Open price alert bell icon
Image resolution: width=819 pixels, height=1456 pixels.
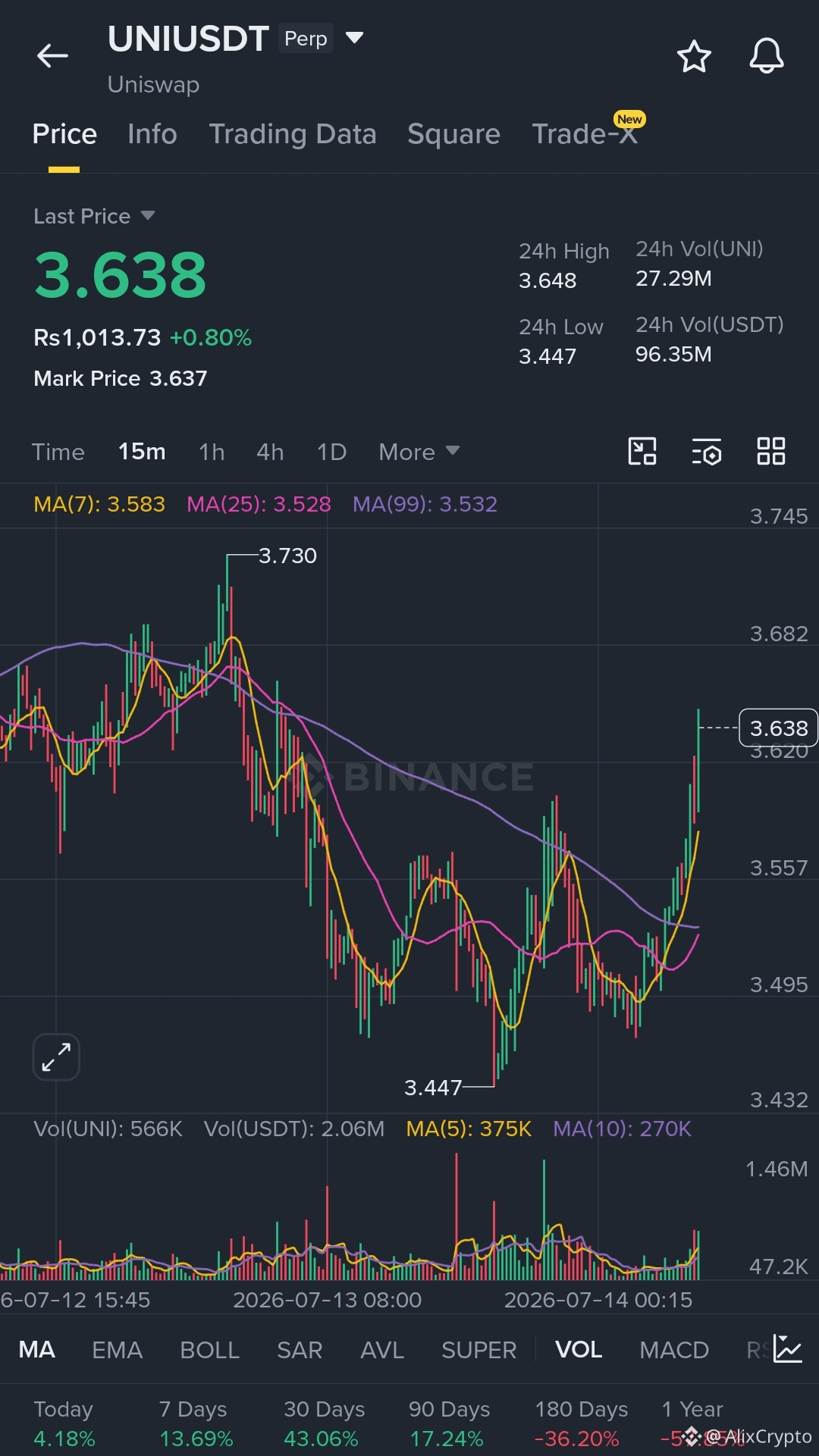766,56
